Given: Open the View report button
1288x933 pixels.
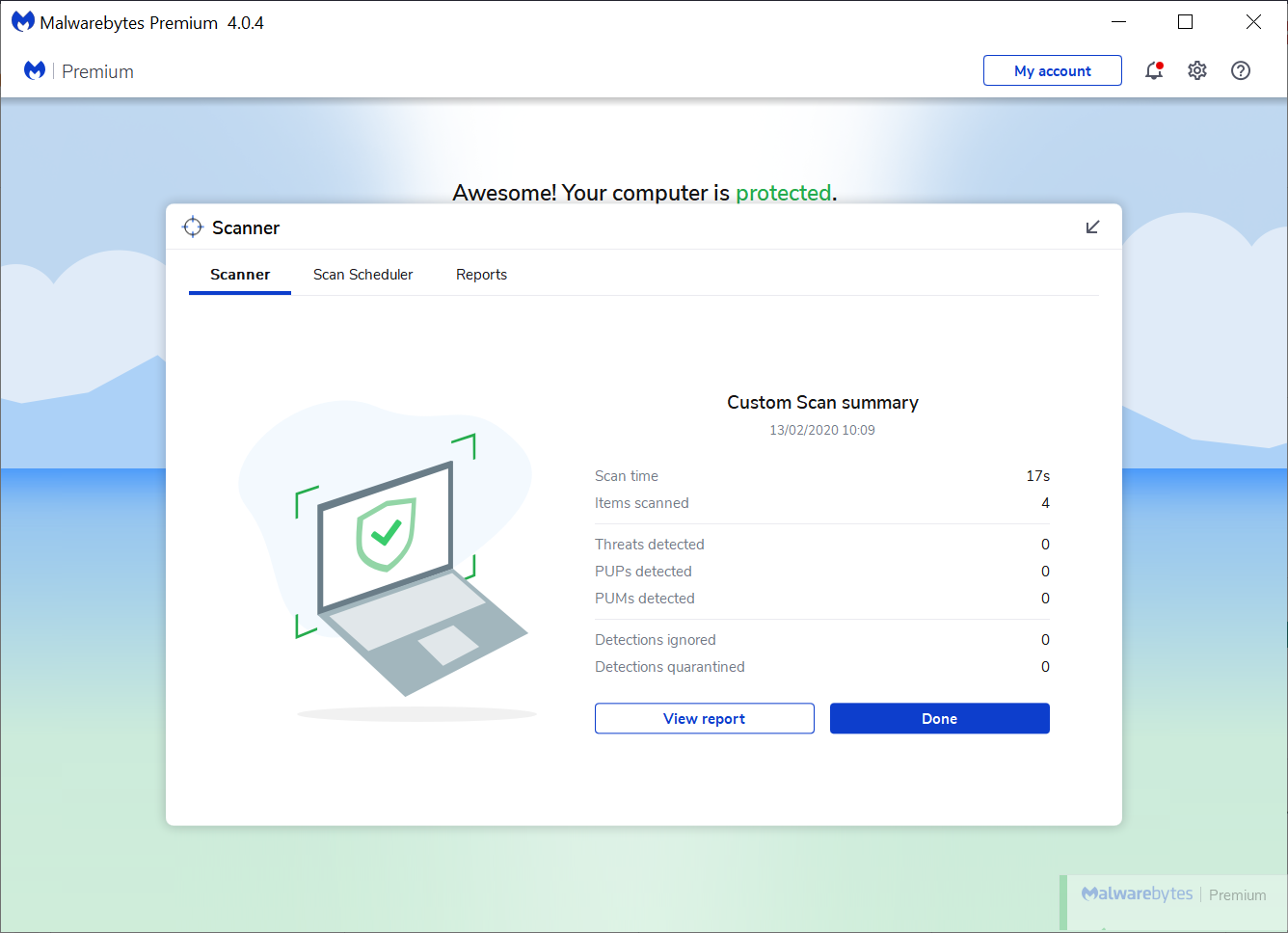Looking at the screenshot, I should point(705,718).
